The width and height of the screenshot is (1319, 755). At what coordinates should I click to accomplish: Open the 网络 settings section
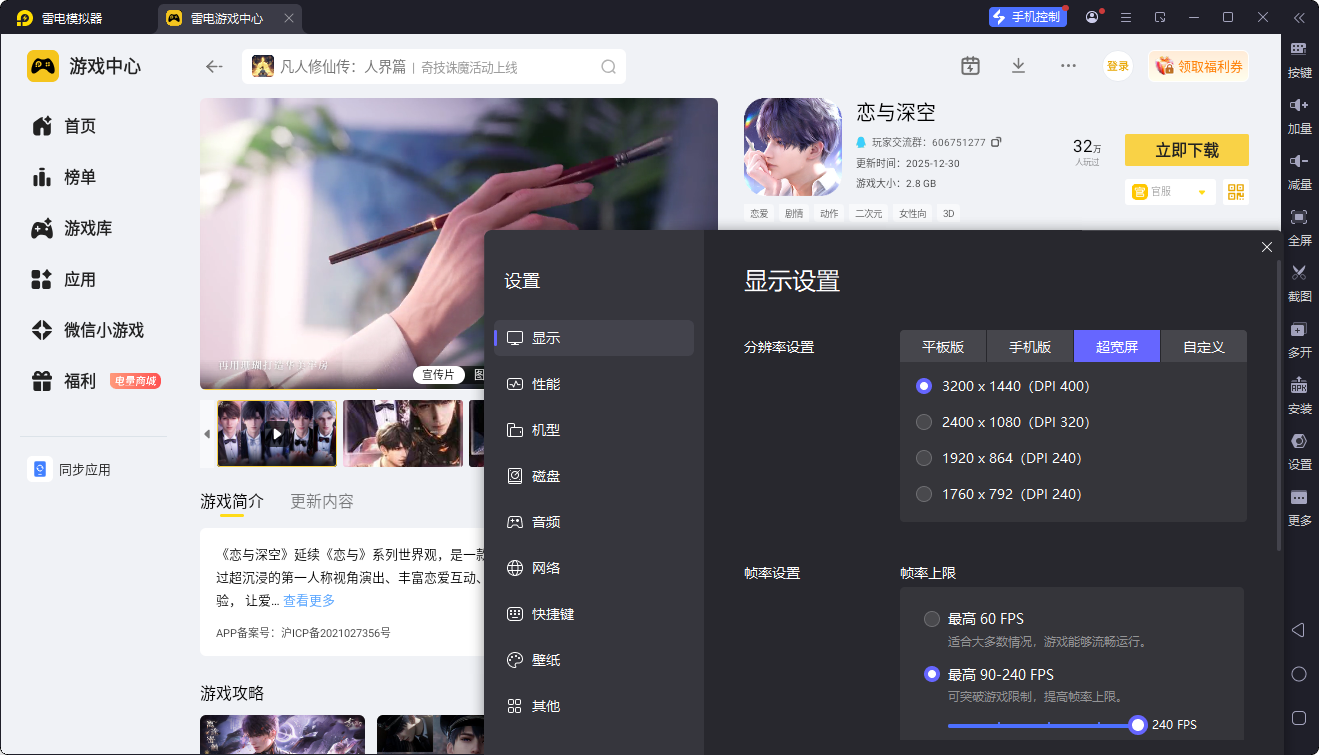point(594,568)
